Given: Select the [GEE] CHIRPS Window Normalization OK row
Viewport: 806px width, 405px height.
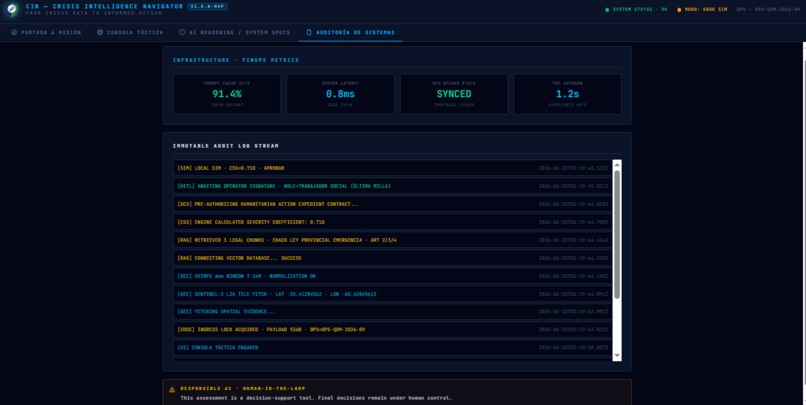Looking at the screenshot, I should pyautogui.click(x=393, y=276).
